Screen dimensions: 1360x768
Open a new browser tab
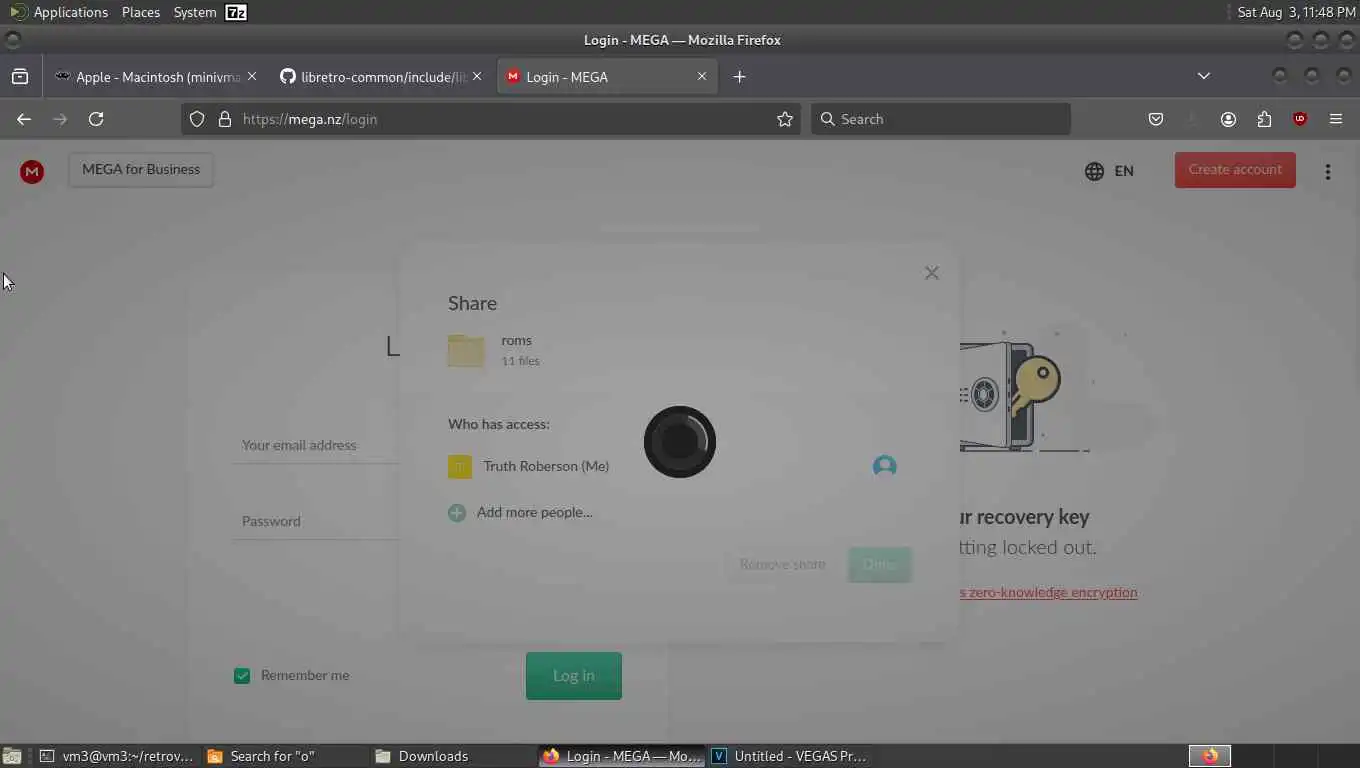pos(739,76)
